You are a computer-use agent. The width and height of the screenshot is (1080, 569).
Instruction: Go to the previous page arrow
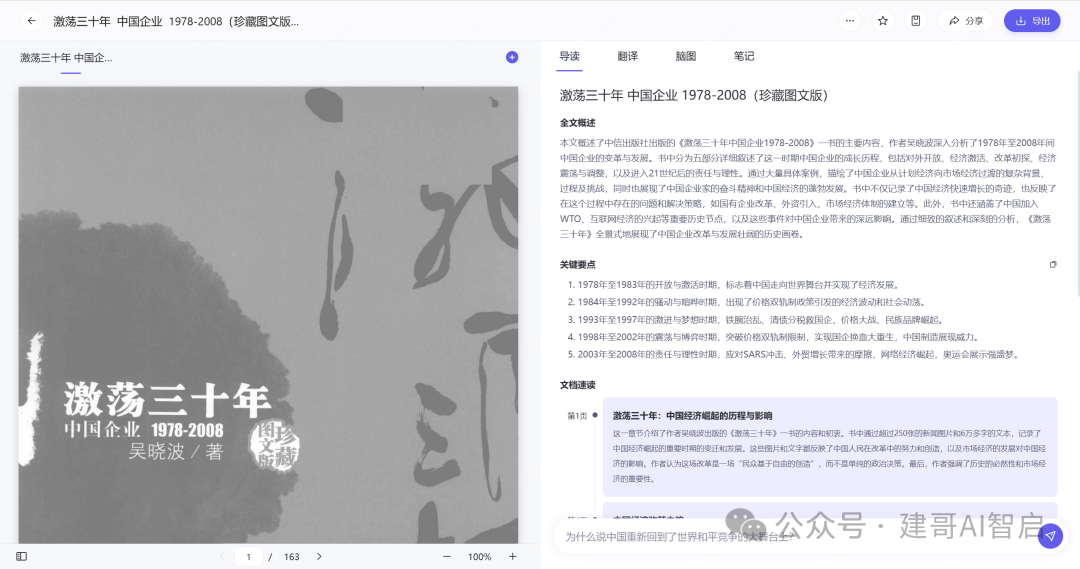pos(222,557)
